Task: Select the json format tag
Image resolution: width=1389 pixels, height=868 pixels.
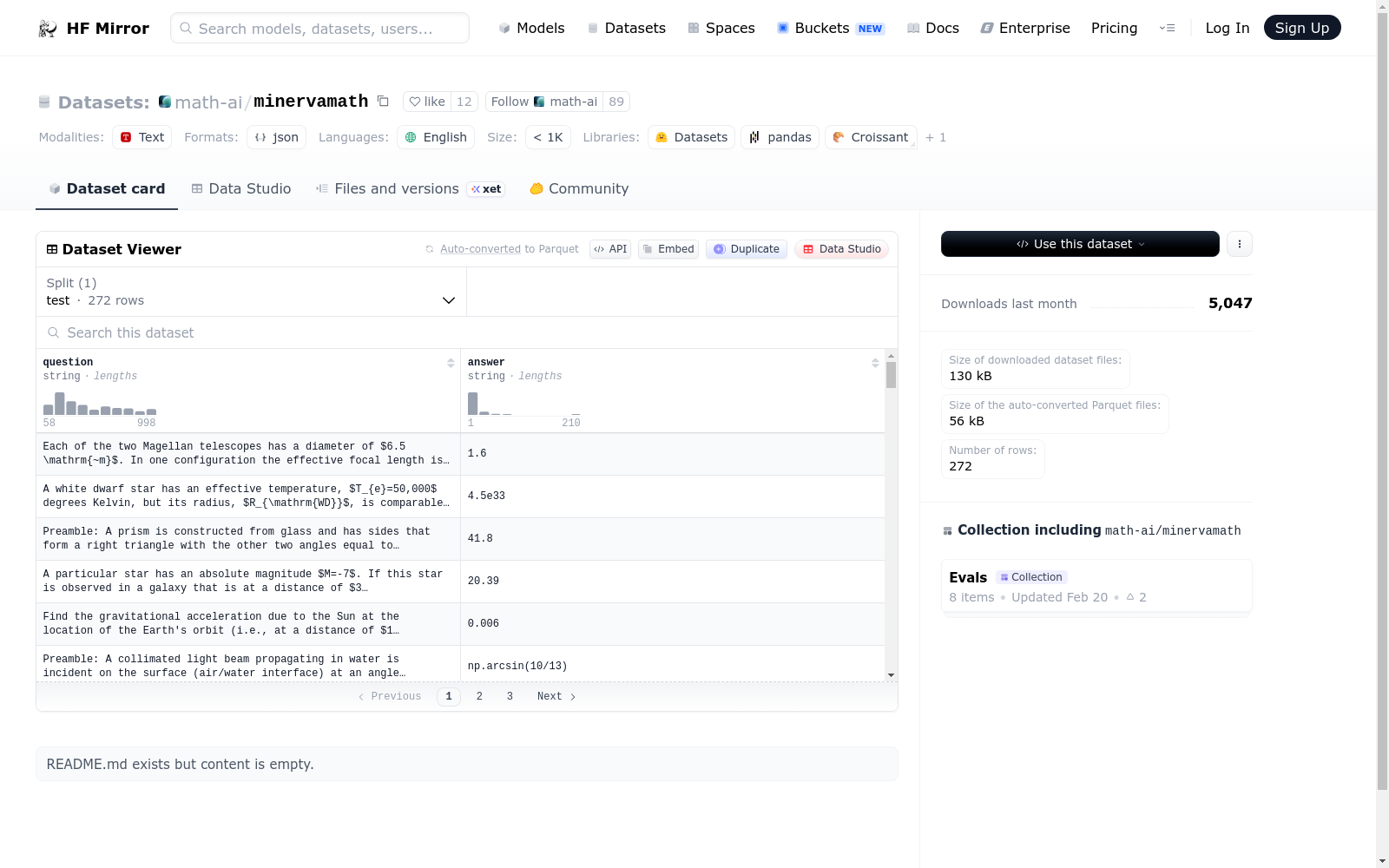Action: (x=276, y=137)
